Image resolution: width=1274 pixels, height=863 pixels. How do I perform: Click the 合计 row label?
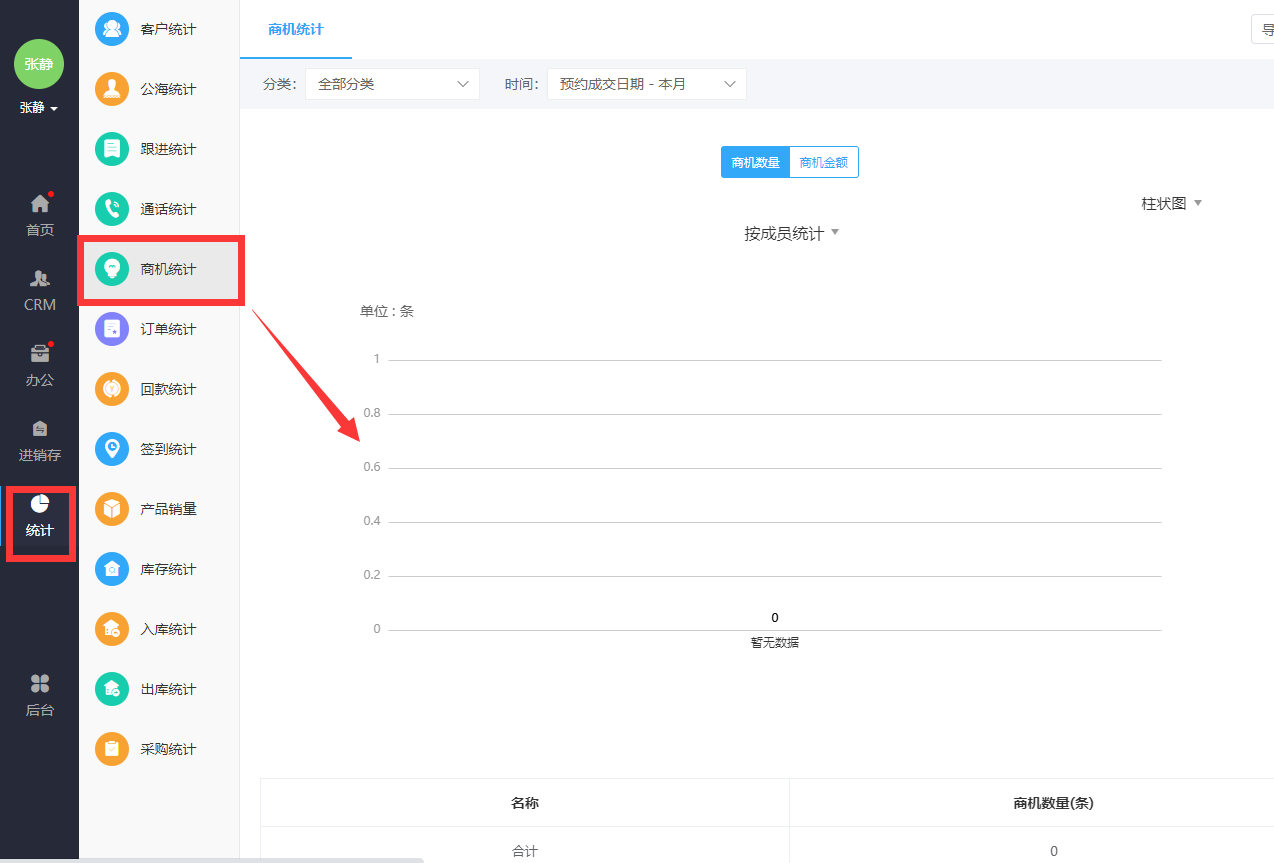(525, 851)
